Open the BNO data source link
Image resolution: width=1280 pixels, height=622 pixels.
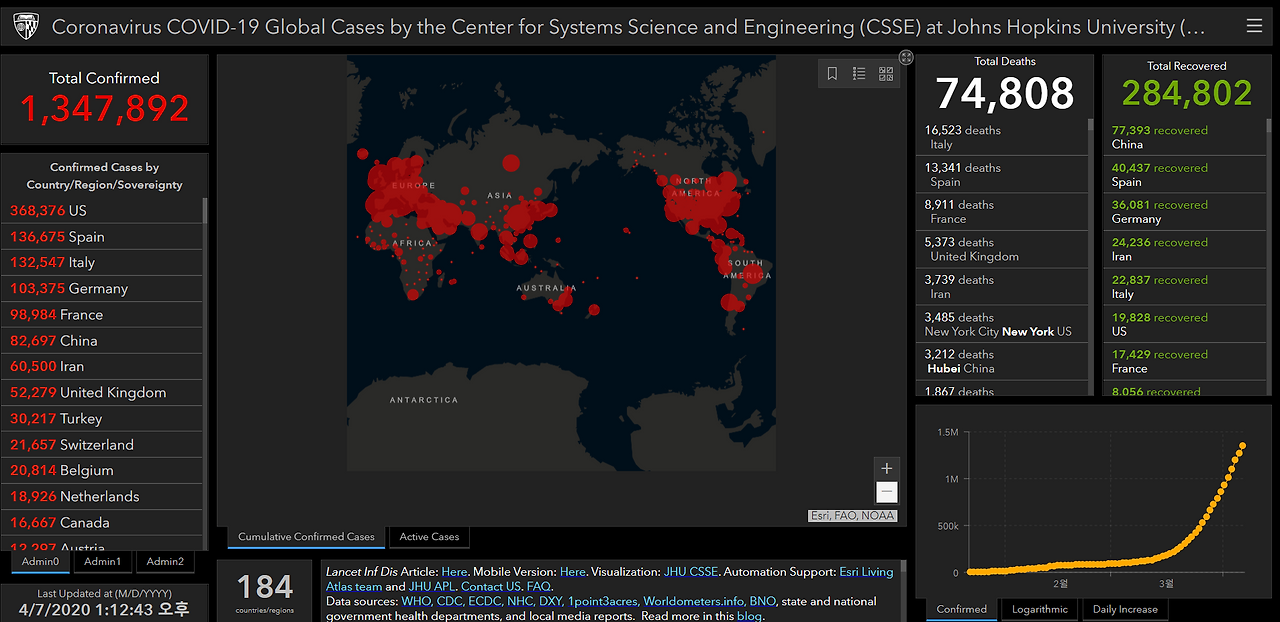tap(762, 601)
